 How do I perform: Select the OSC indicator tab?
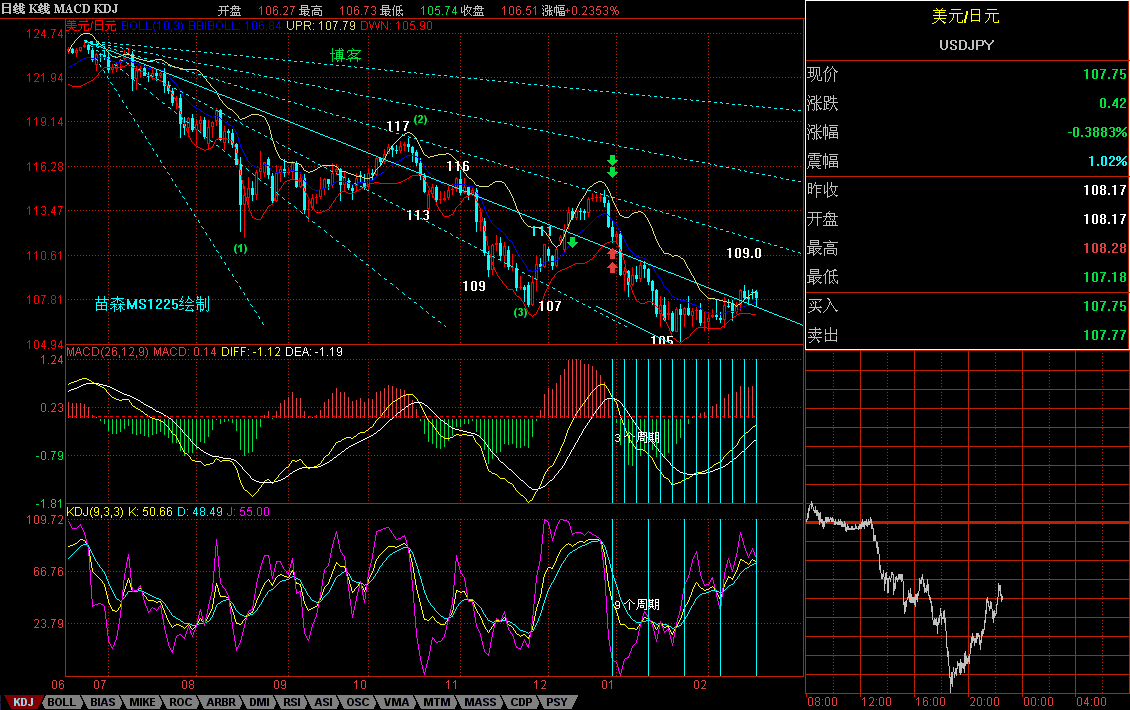tap(357, 702)
